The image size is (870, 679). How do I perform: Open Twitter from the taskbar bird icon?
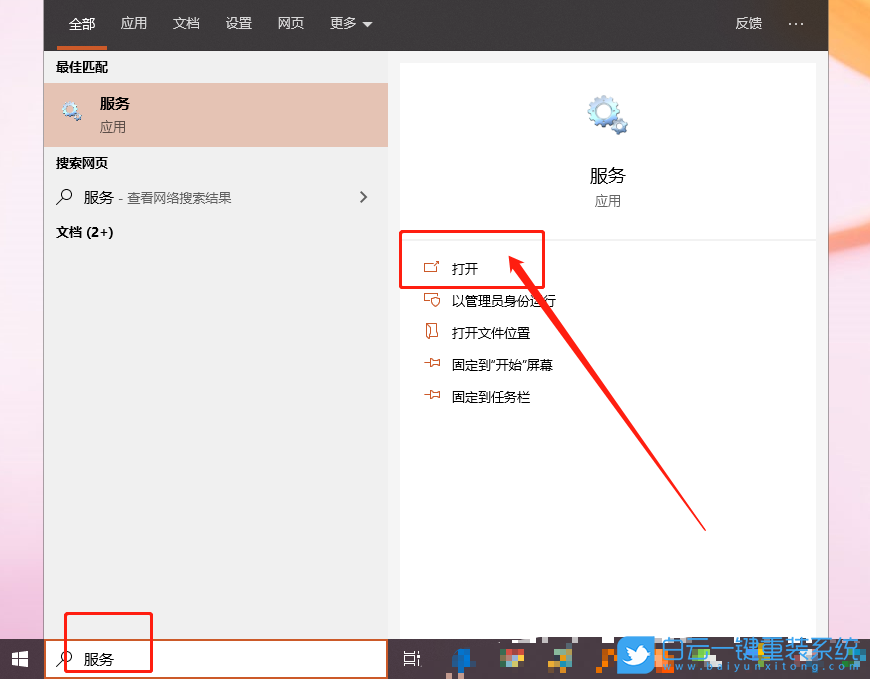pos(634,656)
